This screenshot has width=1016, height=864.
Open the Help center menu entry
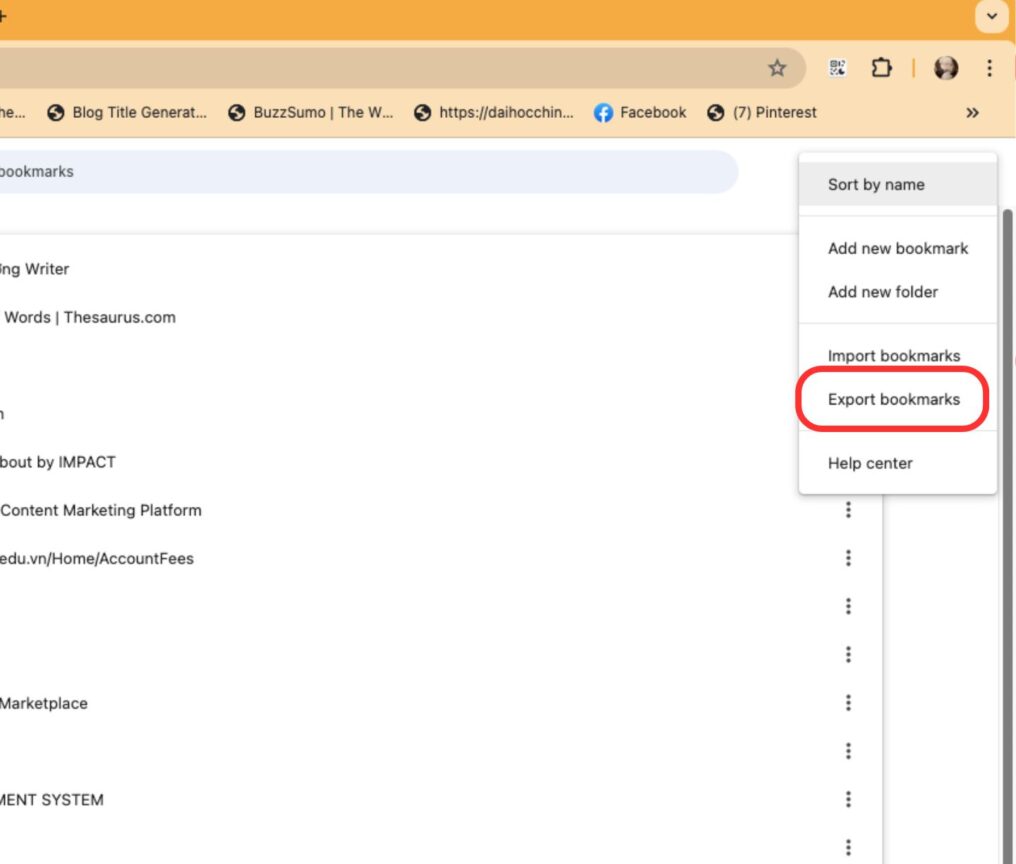point(870,463)
